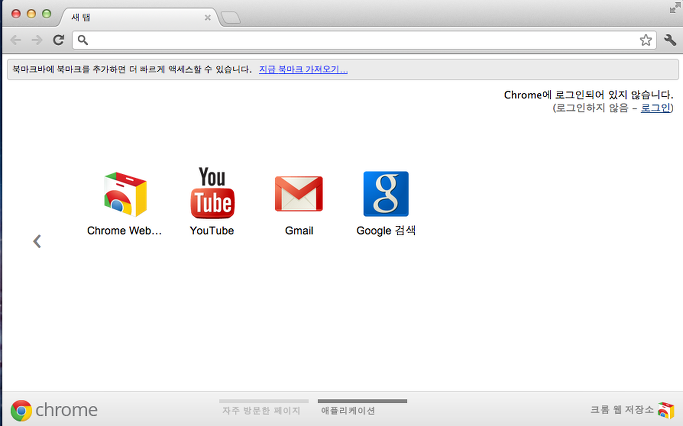Open the Chrome Web Store app icon
The height and width of the screenshot is (426, 683).
[125, 194]
